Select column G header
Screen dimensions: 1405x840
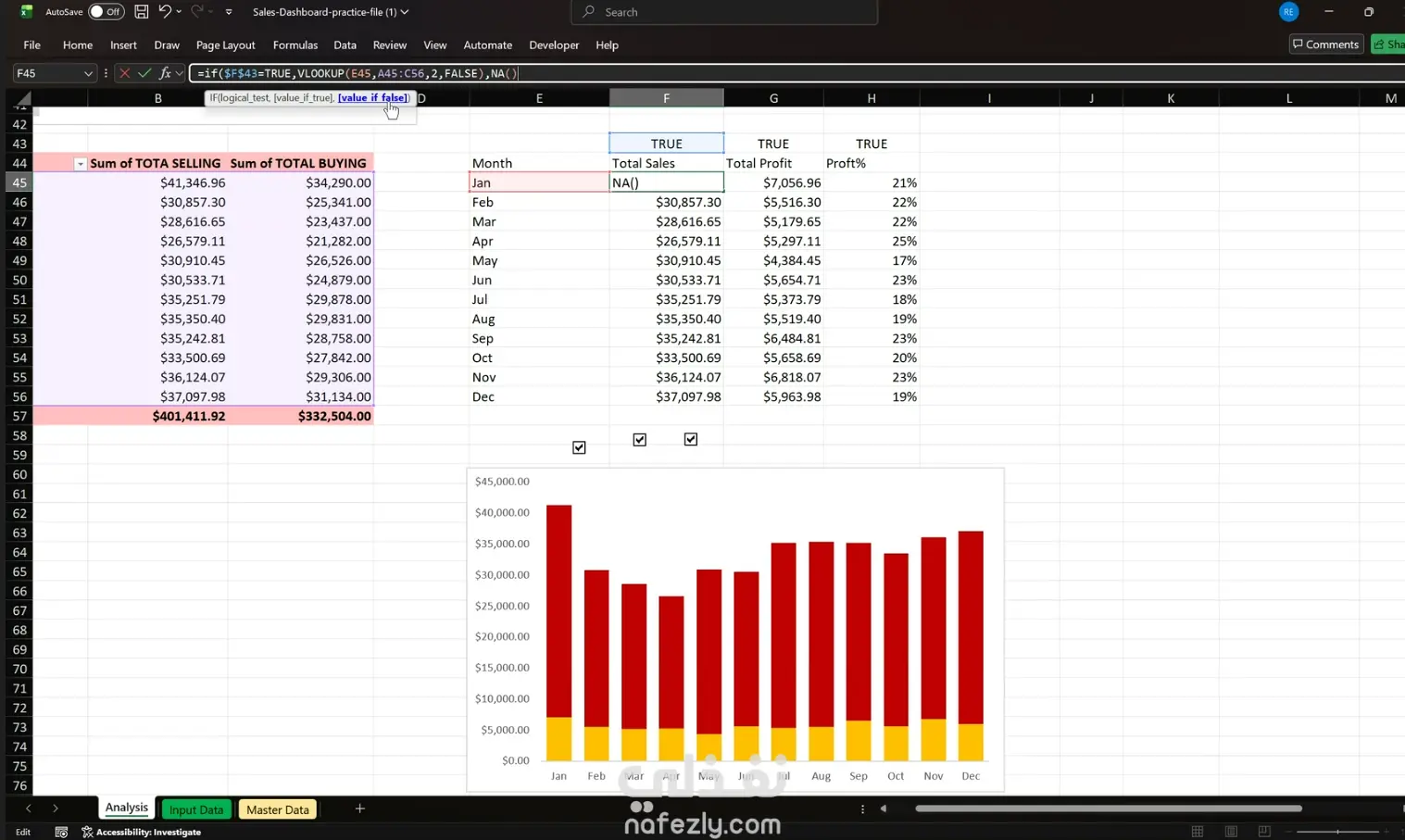click(x=773, y=98)
